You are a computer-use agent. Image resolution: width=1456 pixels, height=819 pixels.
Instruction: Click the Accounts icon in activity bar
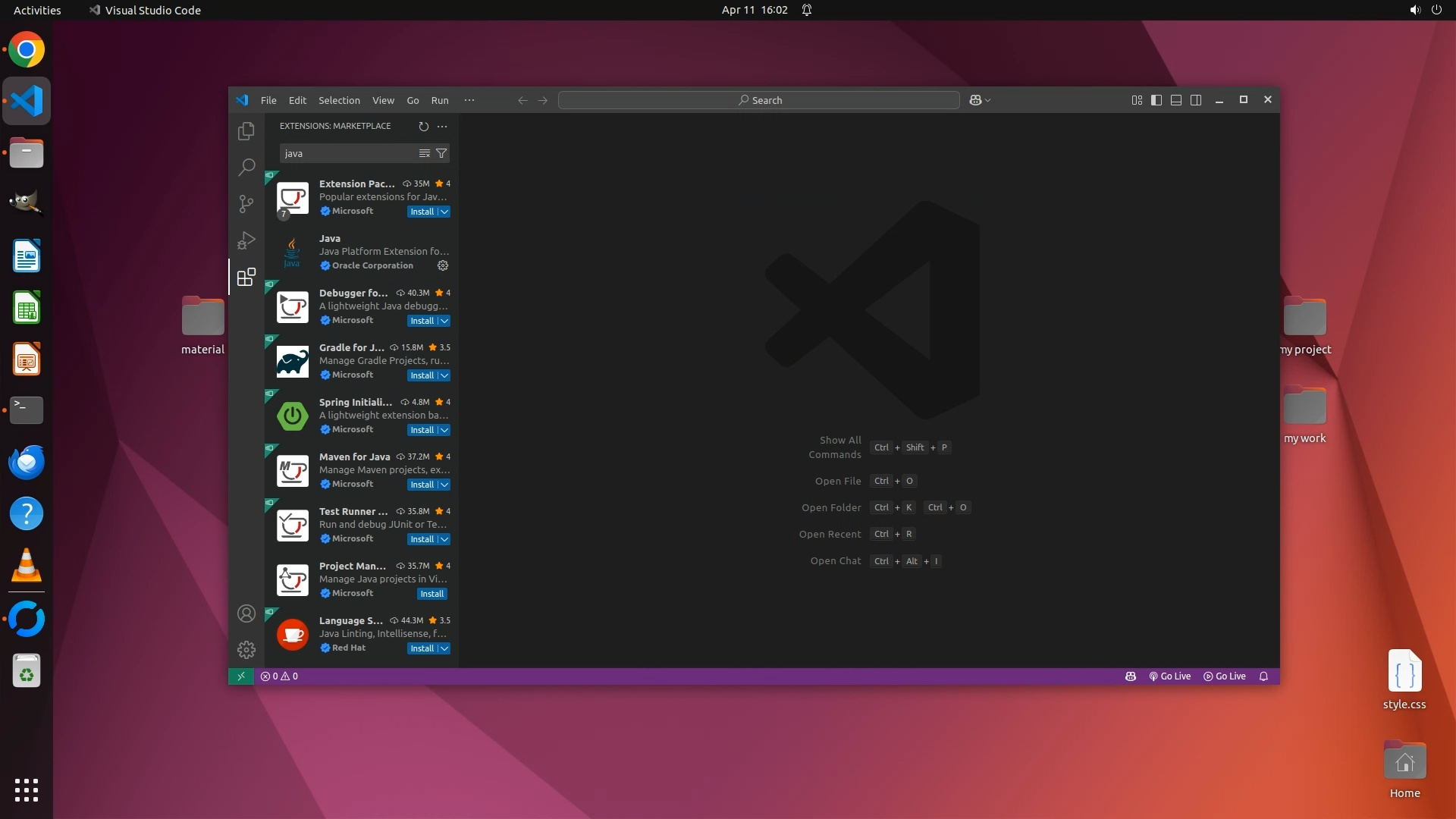click(246, 613)
